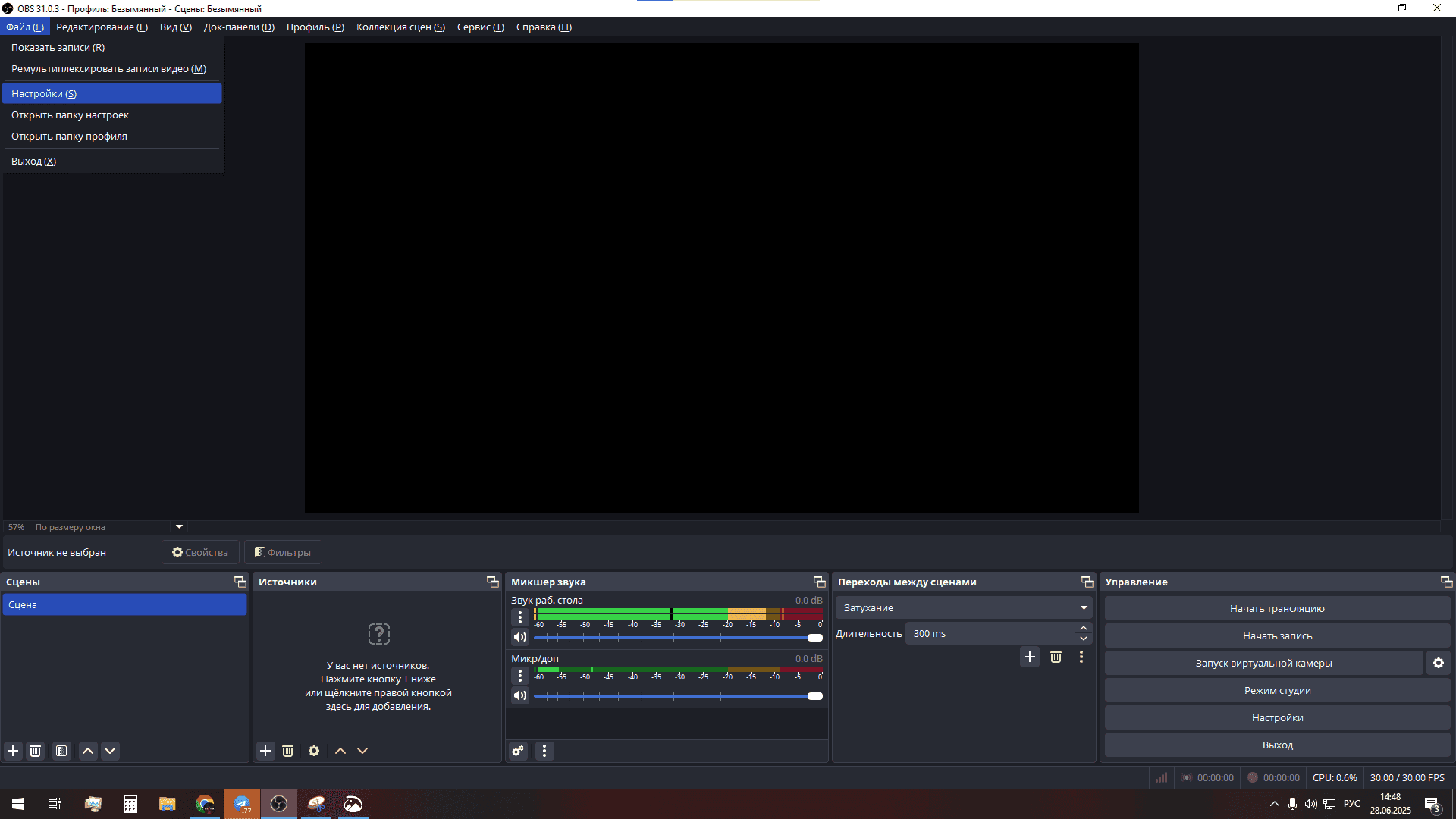Viewport: 1456px width, 819px height.
Task: Click three-dot menu of Звук раб. стола
Action: (520, 617)
